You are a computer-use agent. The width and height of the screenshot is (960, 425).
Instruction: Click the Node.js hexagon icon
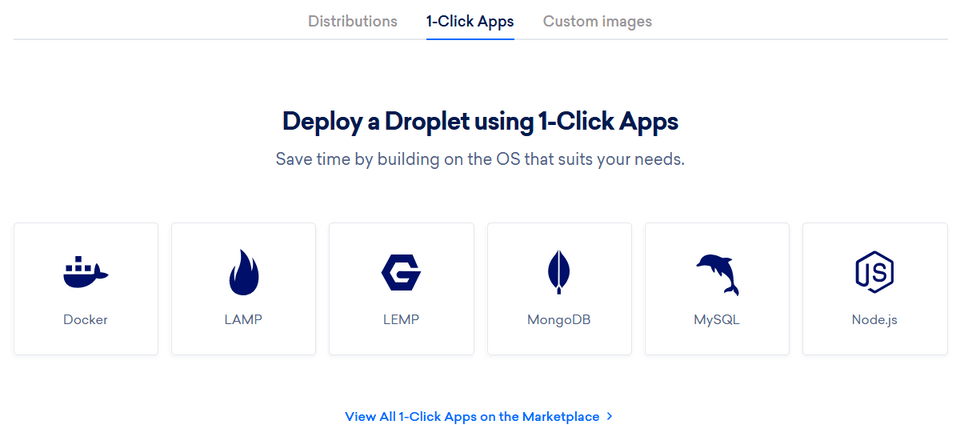click(x=874, y=272)
